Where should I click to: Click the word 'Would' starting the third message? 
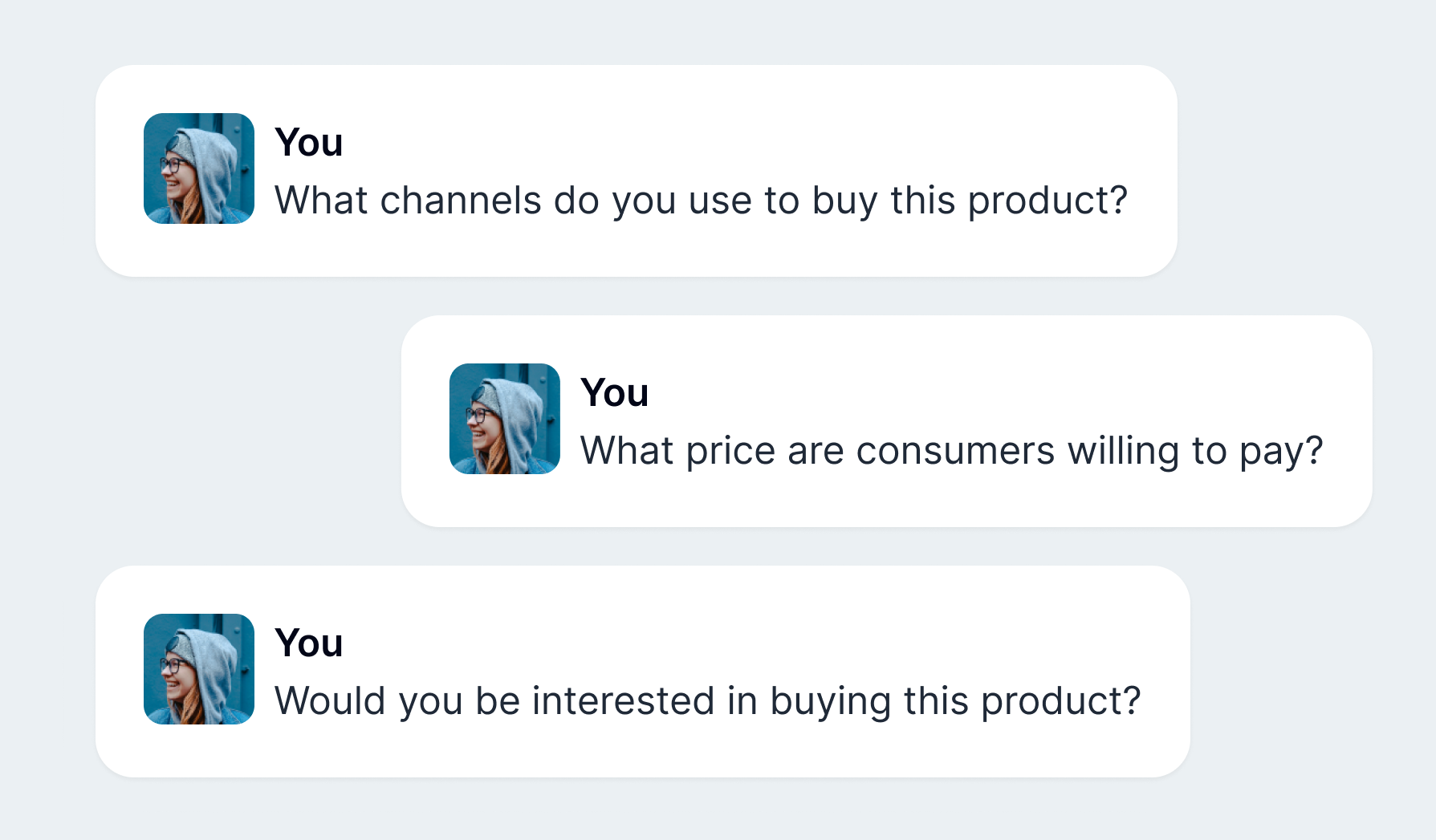pyautogui.click(x=331, y=701)
